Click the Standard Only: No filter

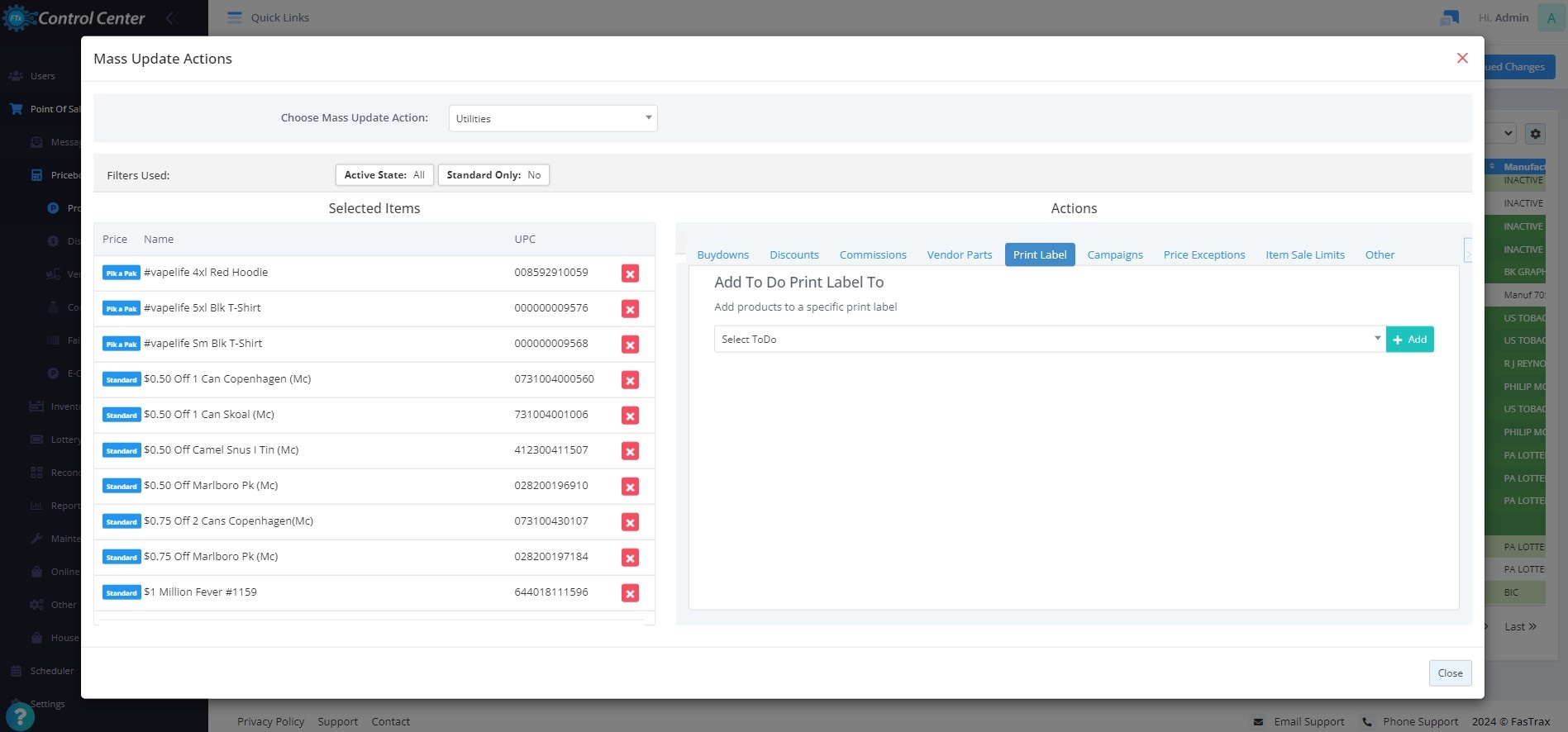493,175
